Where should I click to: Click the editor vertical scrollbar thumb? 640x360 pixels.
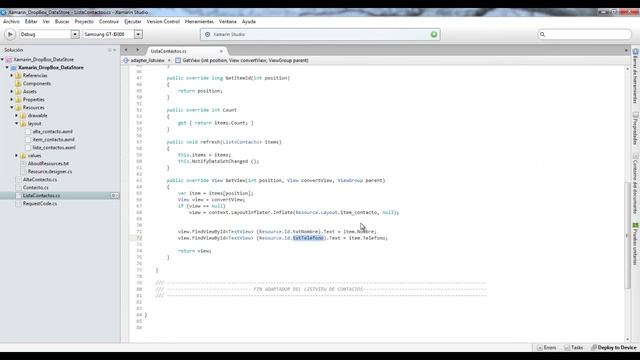point(627,236)
